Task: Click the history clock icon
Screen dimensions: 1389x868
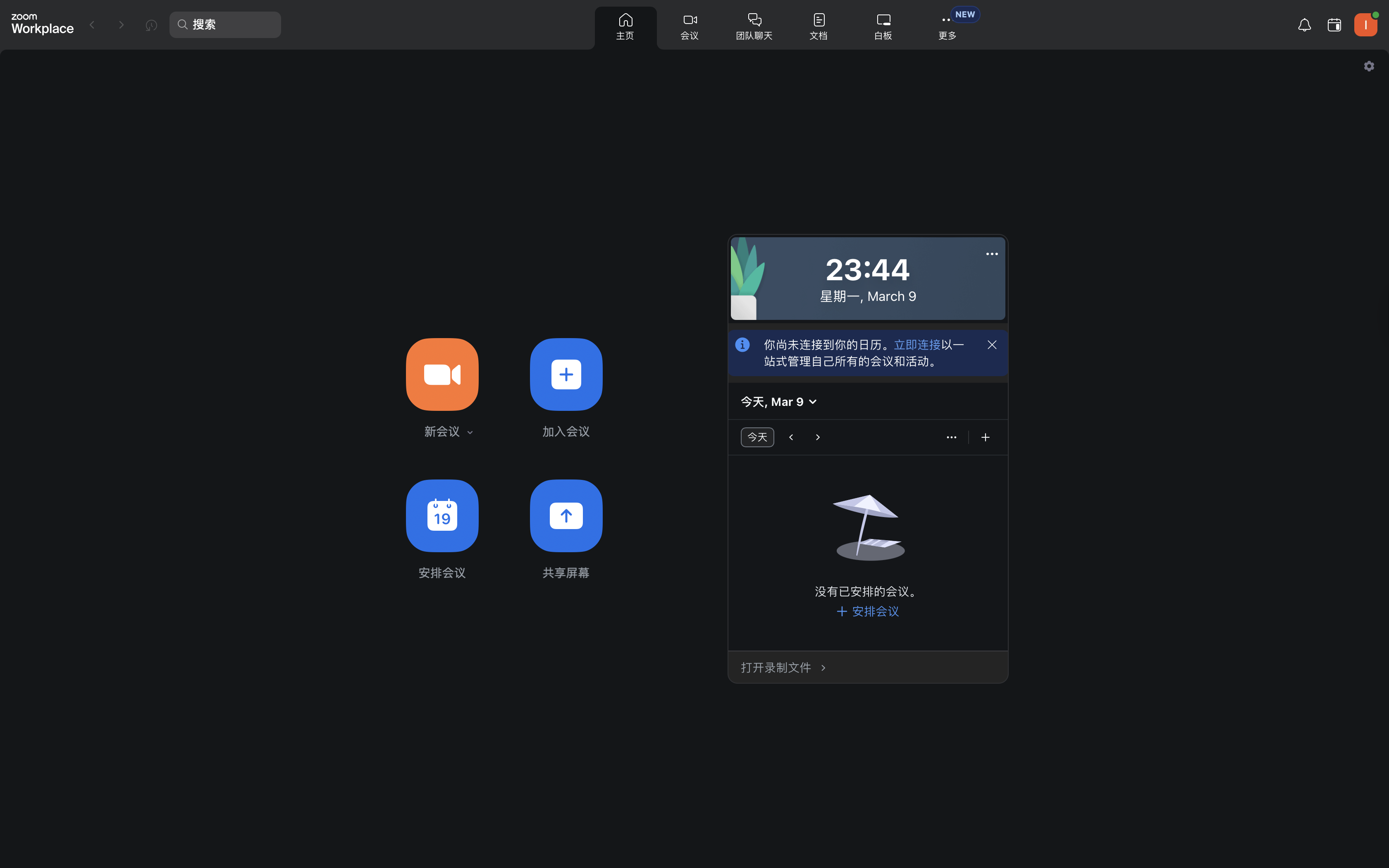Action: click(151, 25)
